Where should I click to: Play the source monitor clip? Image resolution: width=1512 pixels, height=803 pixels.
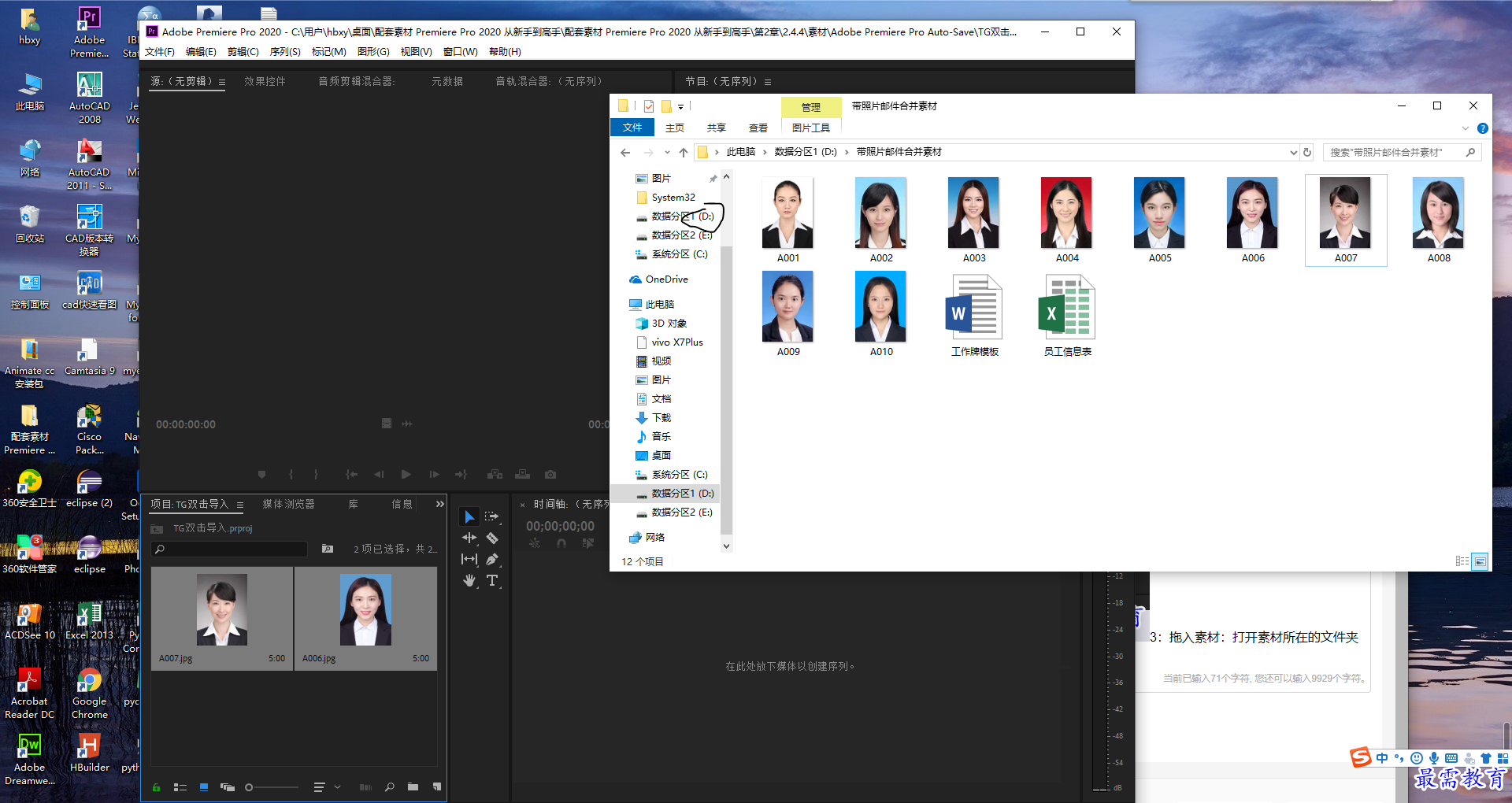click(x=406, y=474)
